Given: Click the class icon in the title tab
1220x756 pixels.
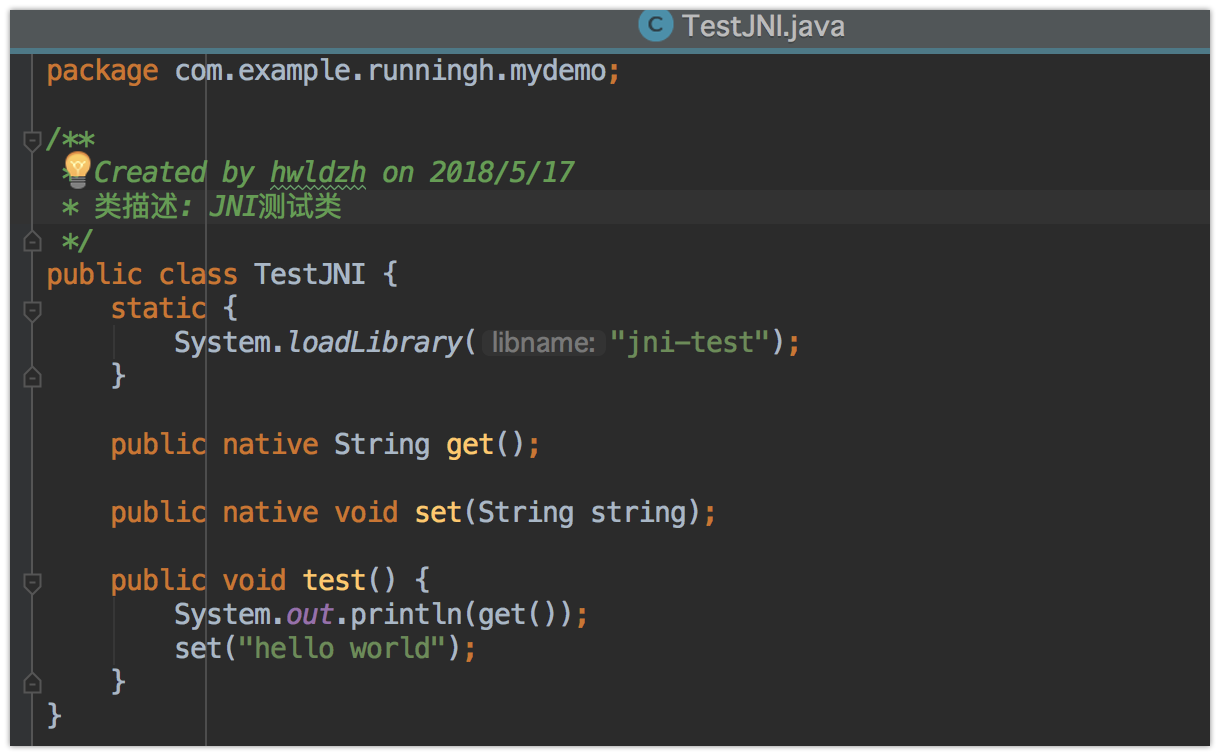Looking at the screenshot, I should pyautogui.click(x=655, y=25).
